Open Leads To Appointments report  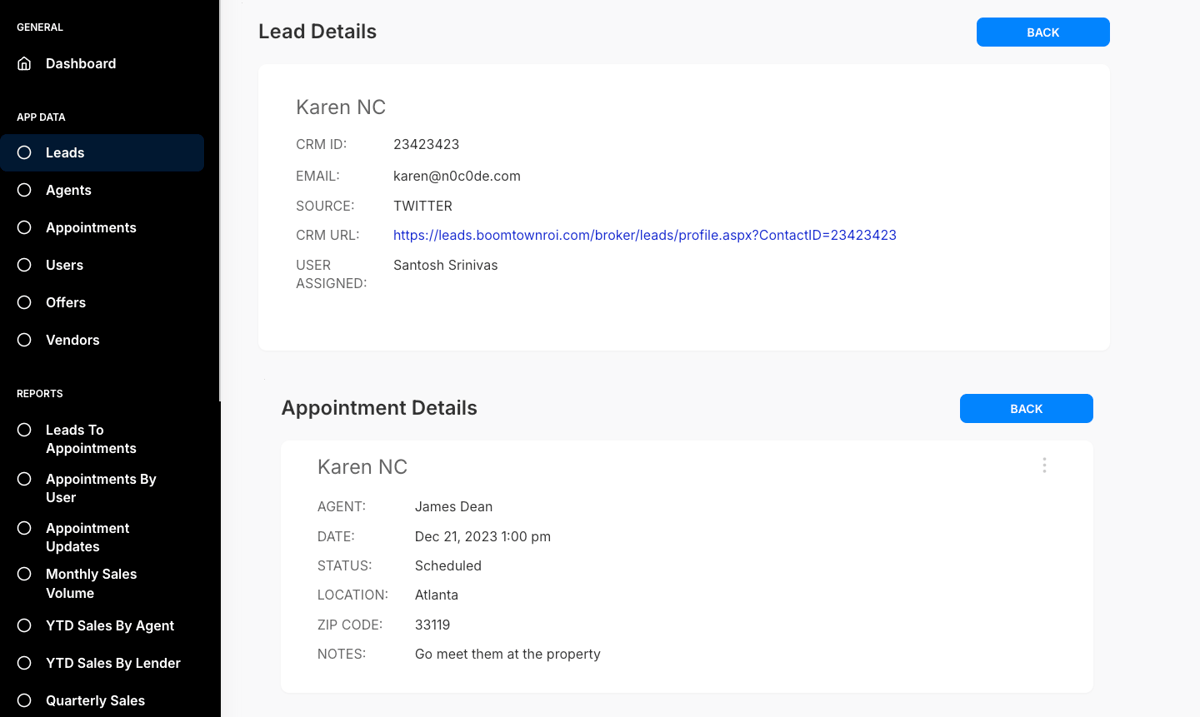pyautogui.click(x=90, y=439)
